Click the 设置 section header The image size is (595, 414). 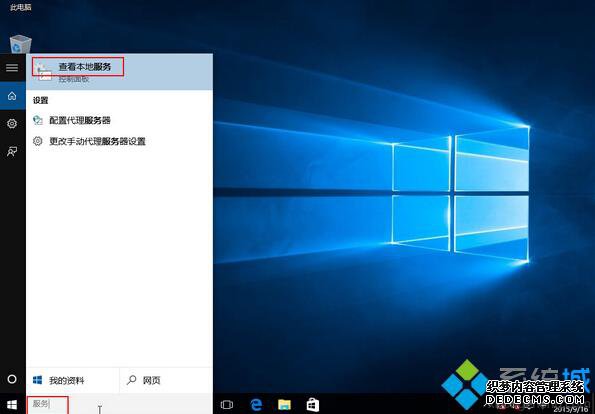pos(41,101)
